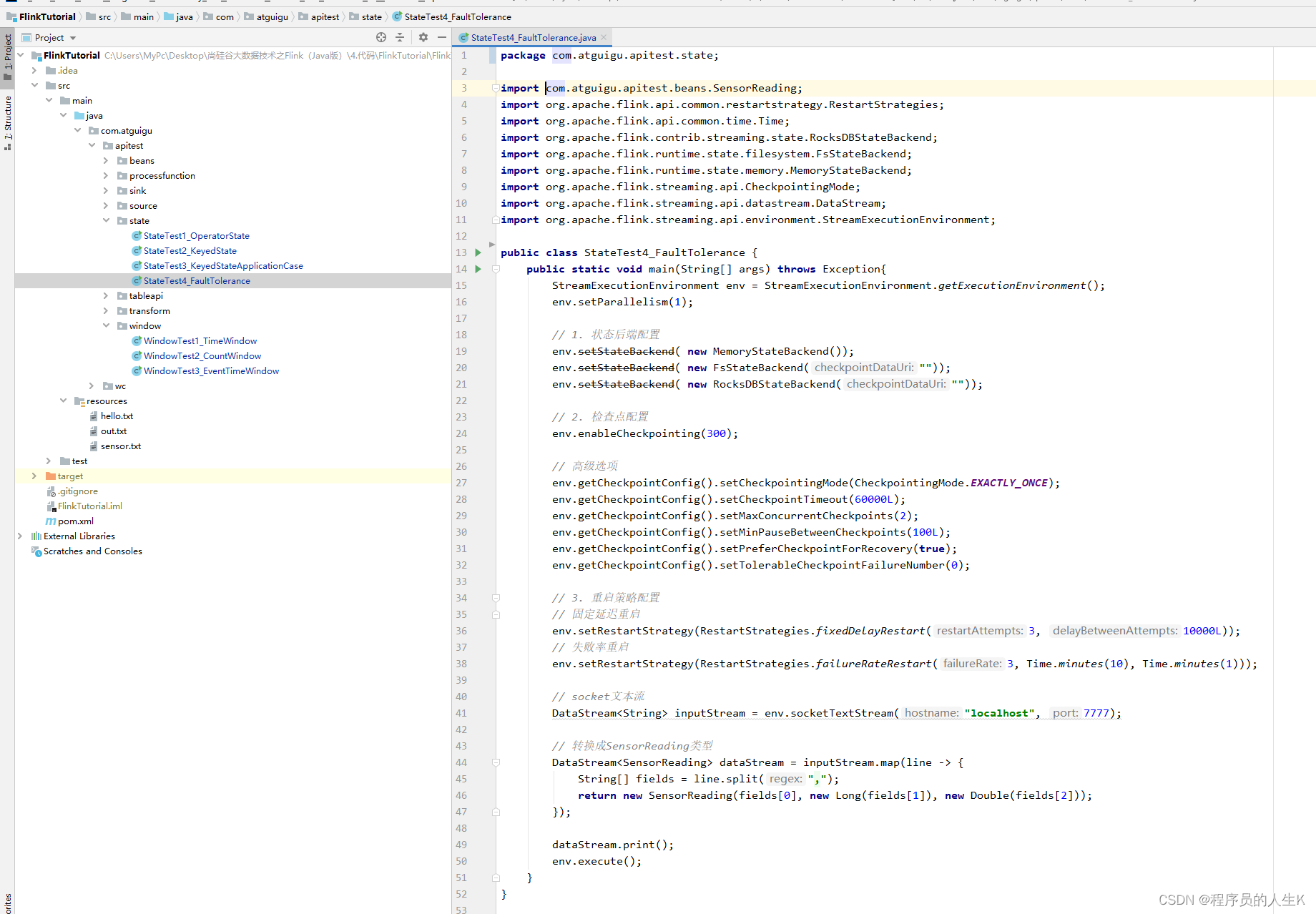Image resolution: width=1316 pixels, height=914 pixels.
Task: Open WindowTest2_CountWindow class
Action: (202, 356)
